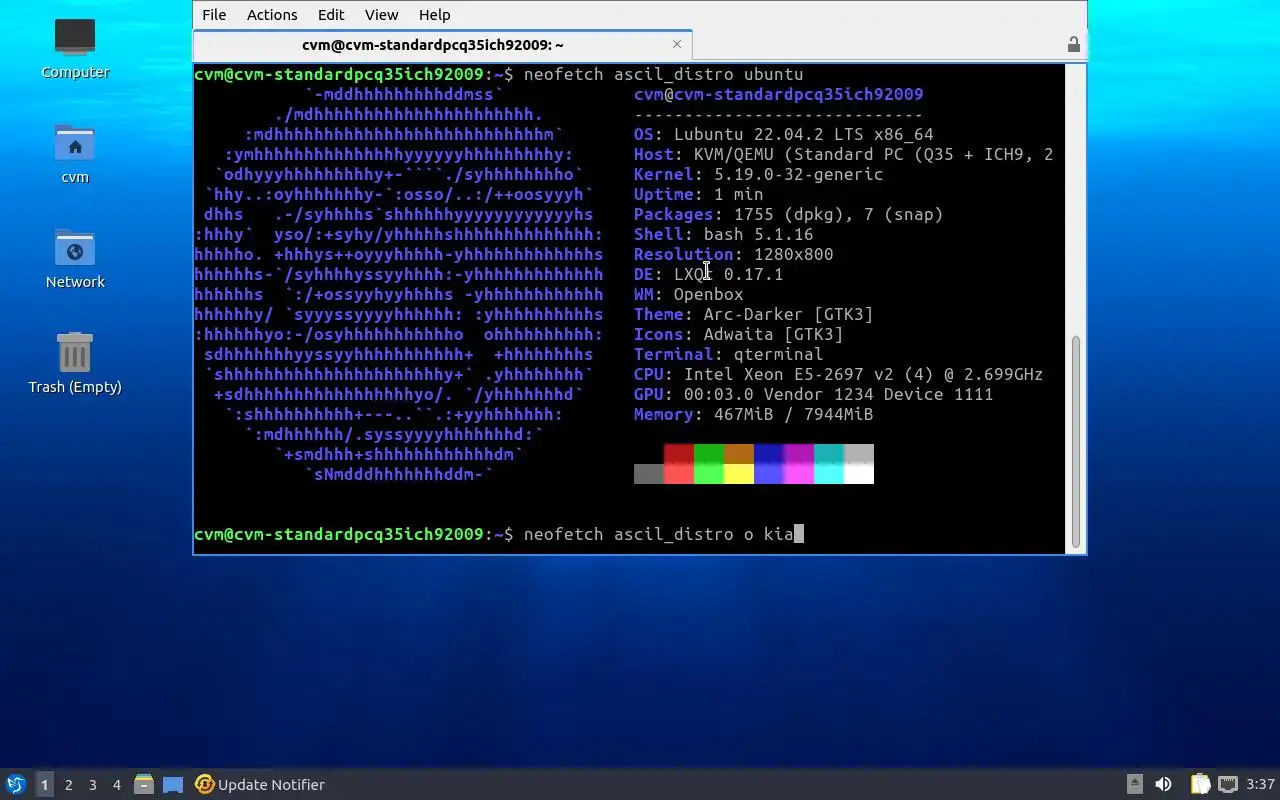
Task: Click the 'Terminal: qterminal' line
Action: pyautogui.click(x=728, y=354)
